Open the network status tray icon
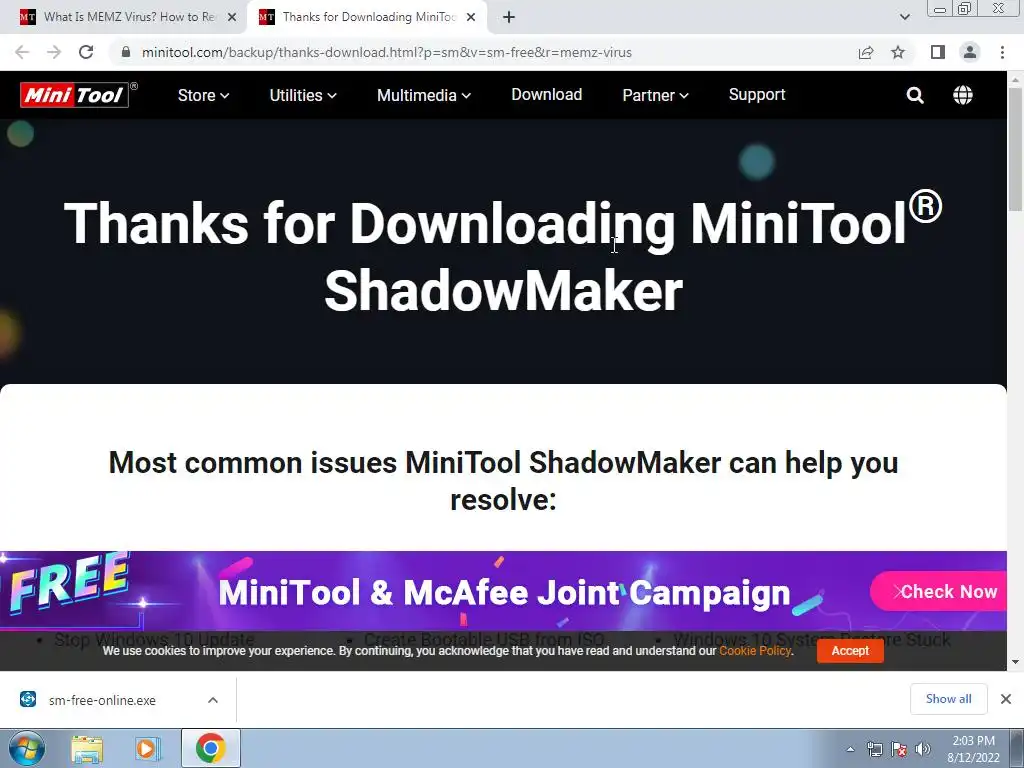Image resolution: width=1024 pixels, height=768 pixels. (874, 749)
